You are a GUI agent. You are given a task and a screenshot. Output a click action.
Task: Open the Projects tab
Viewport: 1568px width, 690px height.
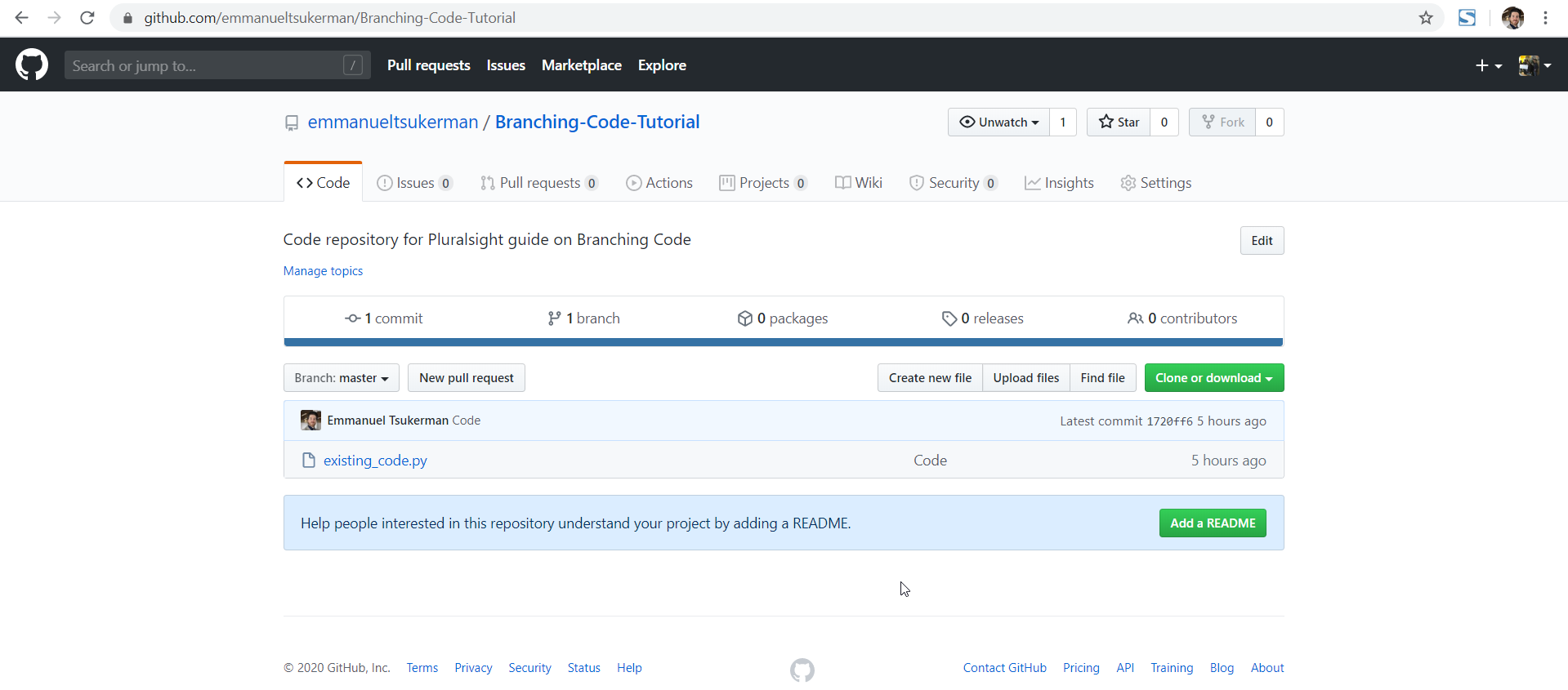(763, 183)
